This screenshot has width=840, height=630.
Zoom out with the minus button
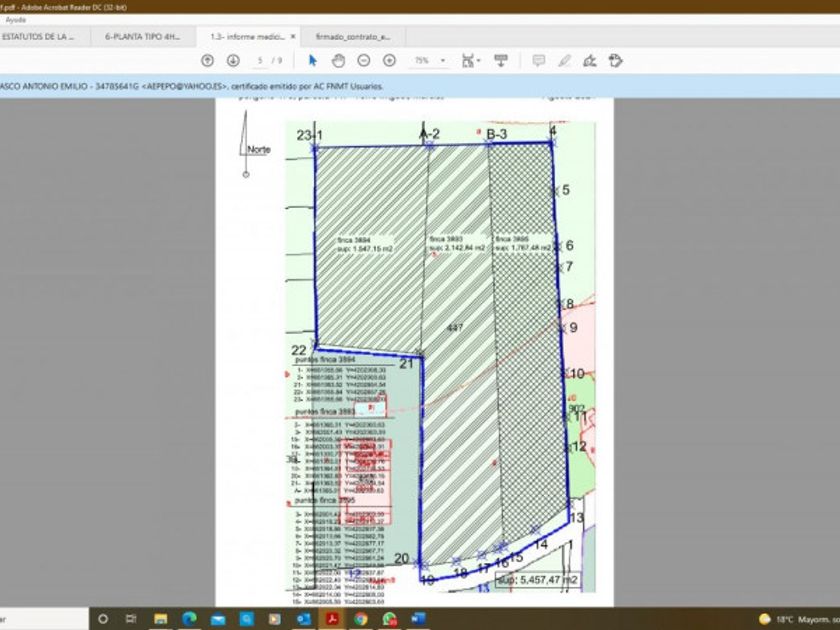[x=364, y=61]
